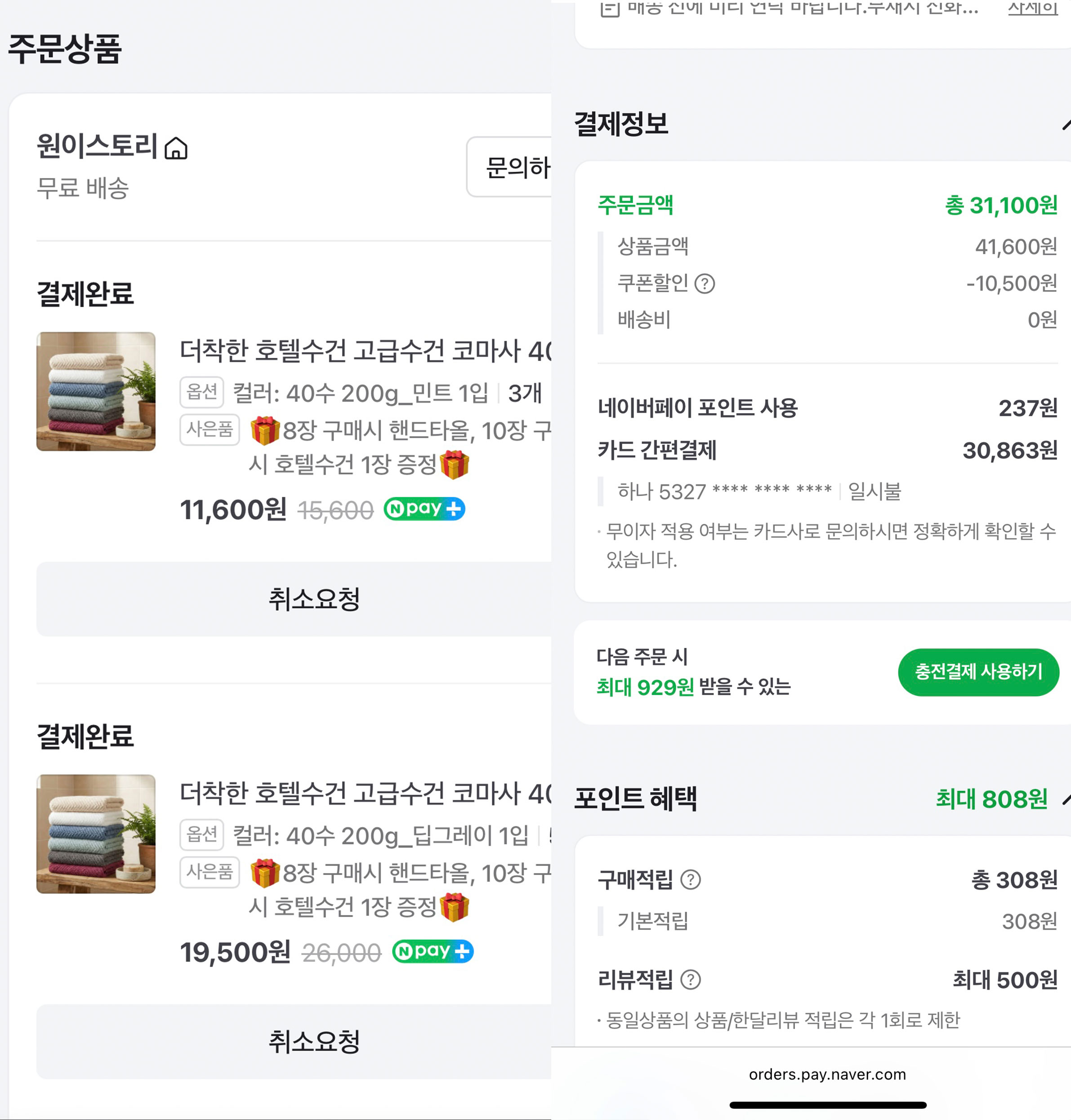Collapse the 결제정보 section chevron

[x=1065, y=125]
